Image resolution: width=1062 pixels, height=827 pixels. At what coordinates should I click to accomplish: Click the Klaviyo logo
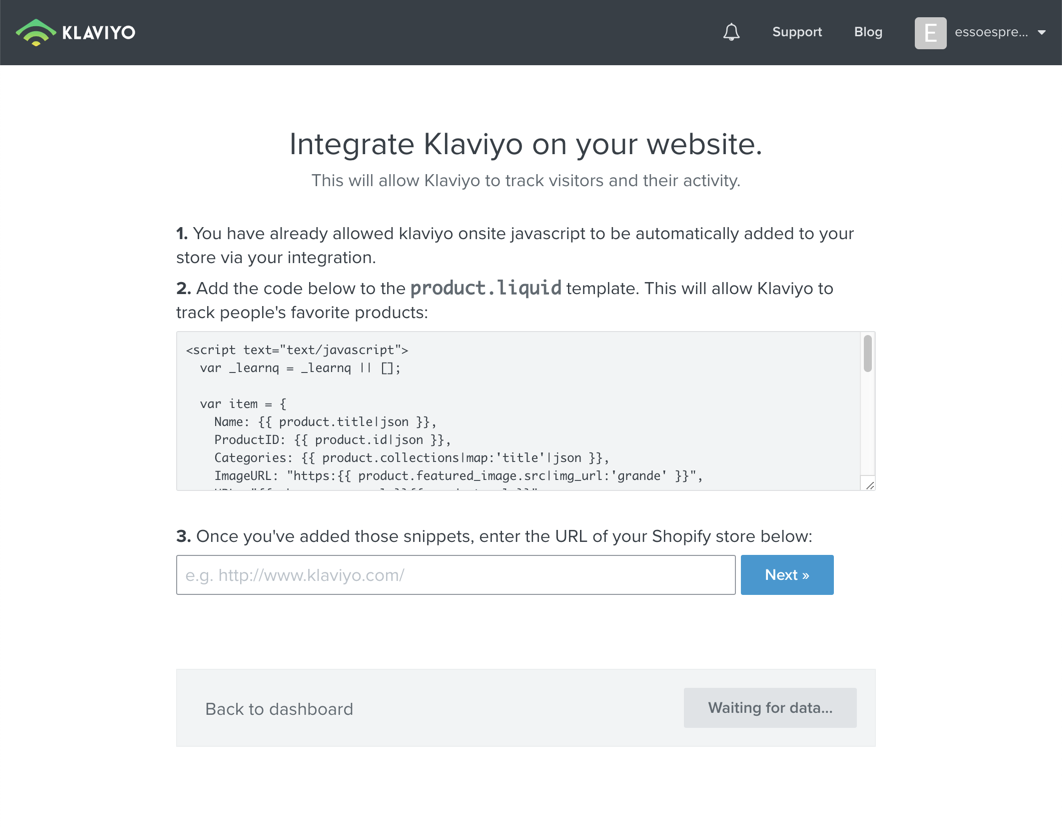click(x=75, y=33)
